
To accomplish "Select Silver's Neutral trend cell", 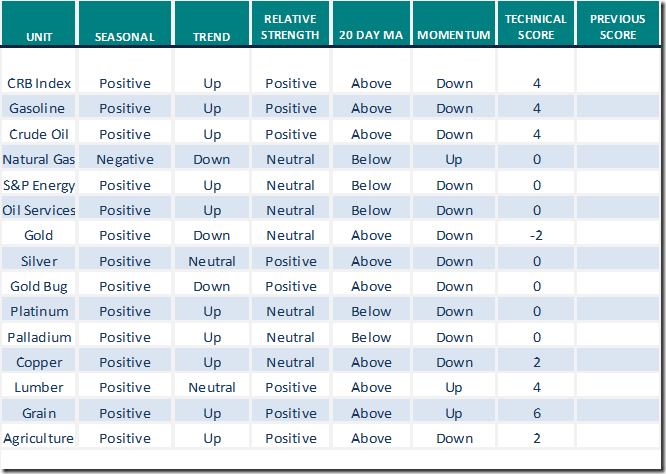I will [212, 261].
